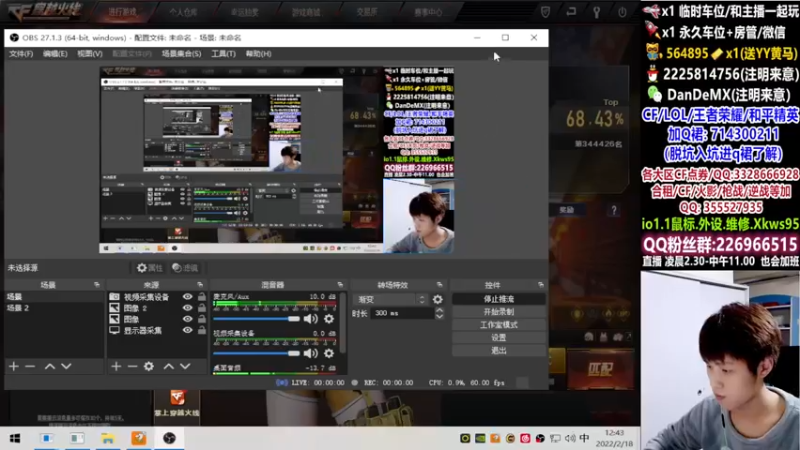Screen dimensions: 800x450
Task: Mute the 麦克风/Aux speaker icon
Action: [x=310, y=319]
